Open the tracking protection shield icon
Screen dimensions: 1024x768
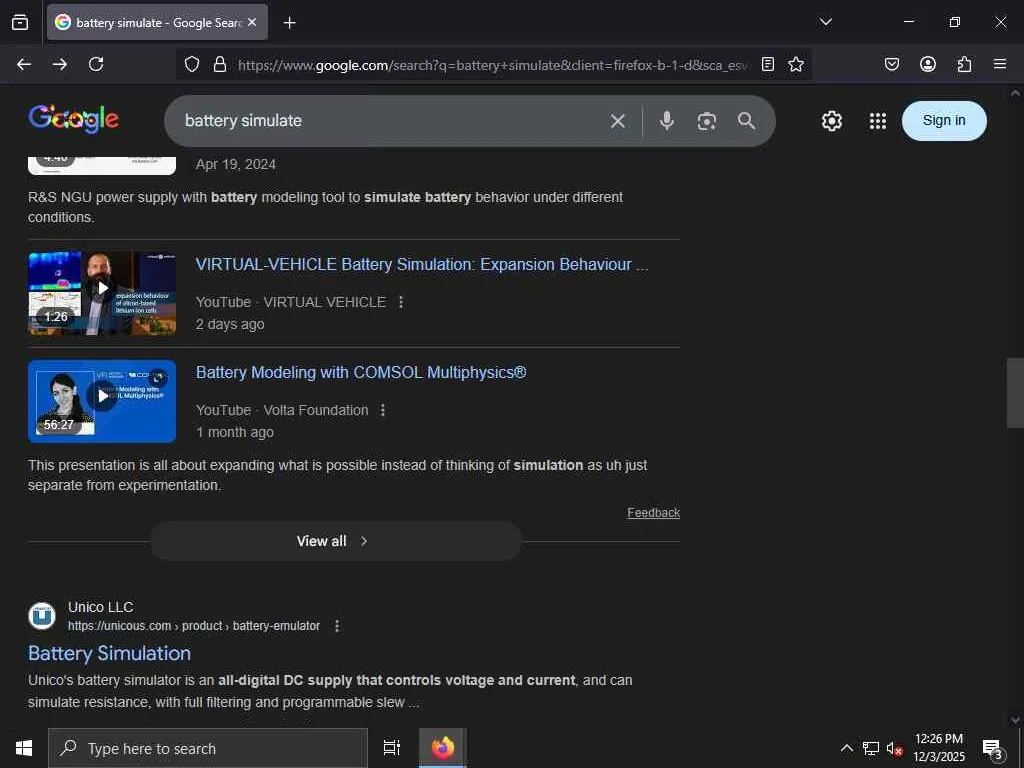191,64
